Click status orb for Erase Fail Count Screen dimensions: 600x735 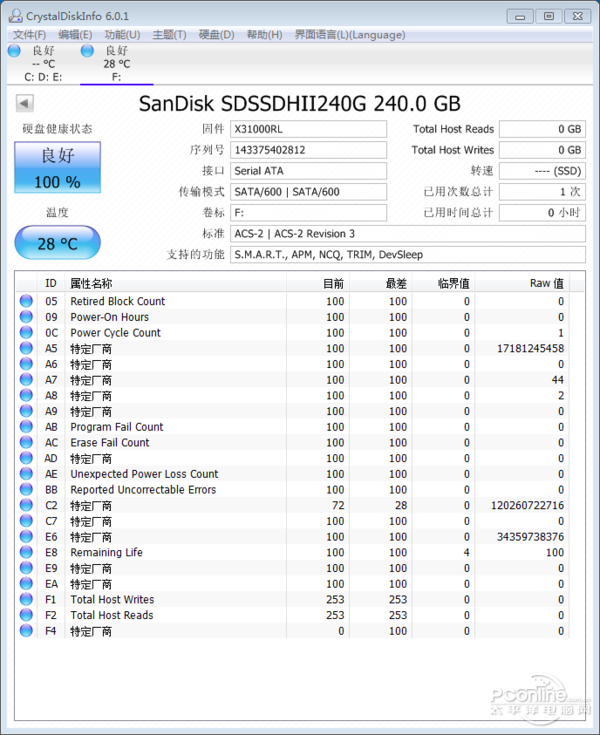pyautogui.click(x=26, y=443)
